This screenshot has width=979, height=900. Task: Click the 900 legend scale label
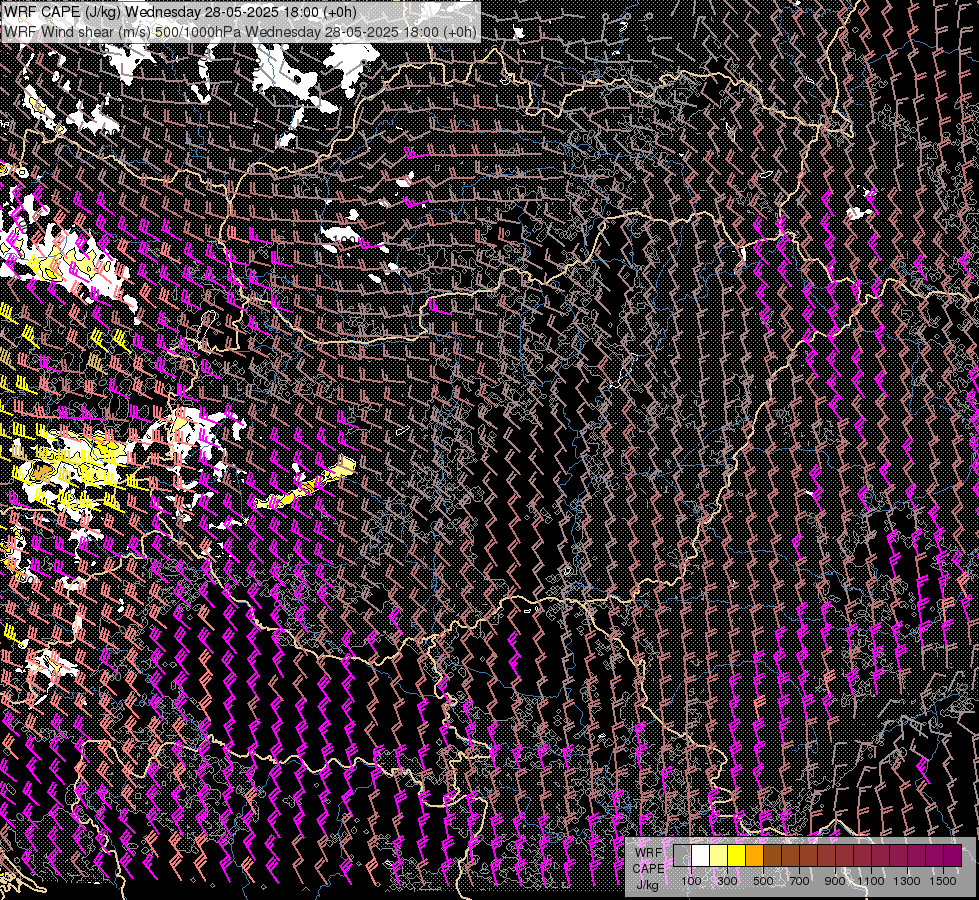pos(835,881)
